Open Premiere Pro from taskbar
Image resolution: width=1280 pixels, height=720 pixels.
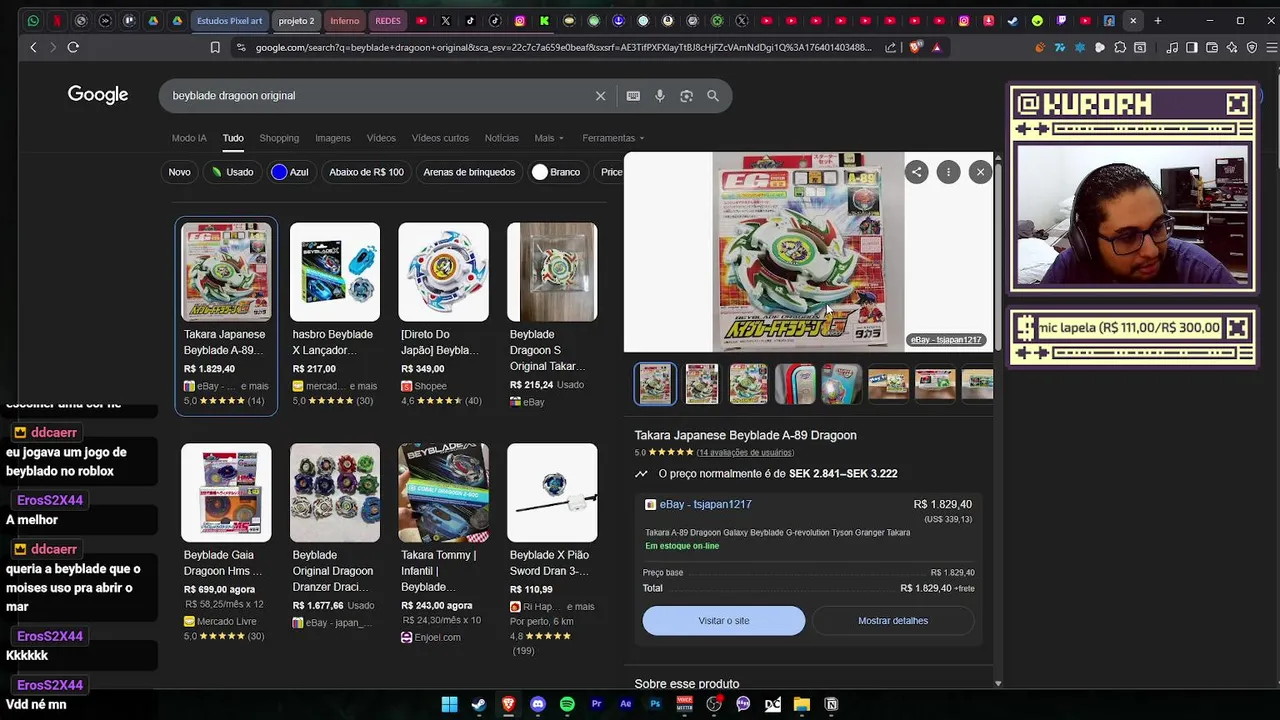596,704
